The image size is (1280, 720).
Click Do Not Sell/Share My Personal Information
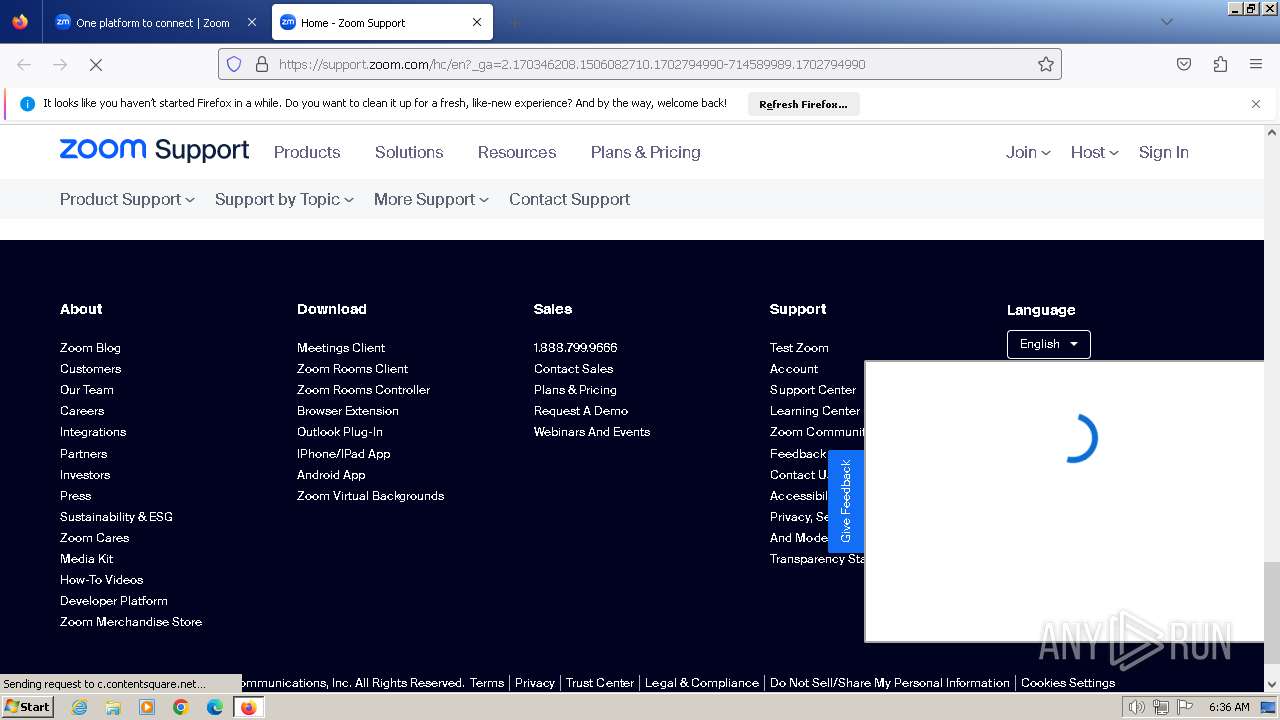[x=890, y=683]
